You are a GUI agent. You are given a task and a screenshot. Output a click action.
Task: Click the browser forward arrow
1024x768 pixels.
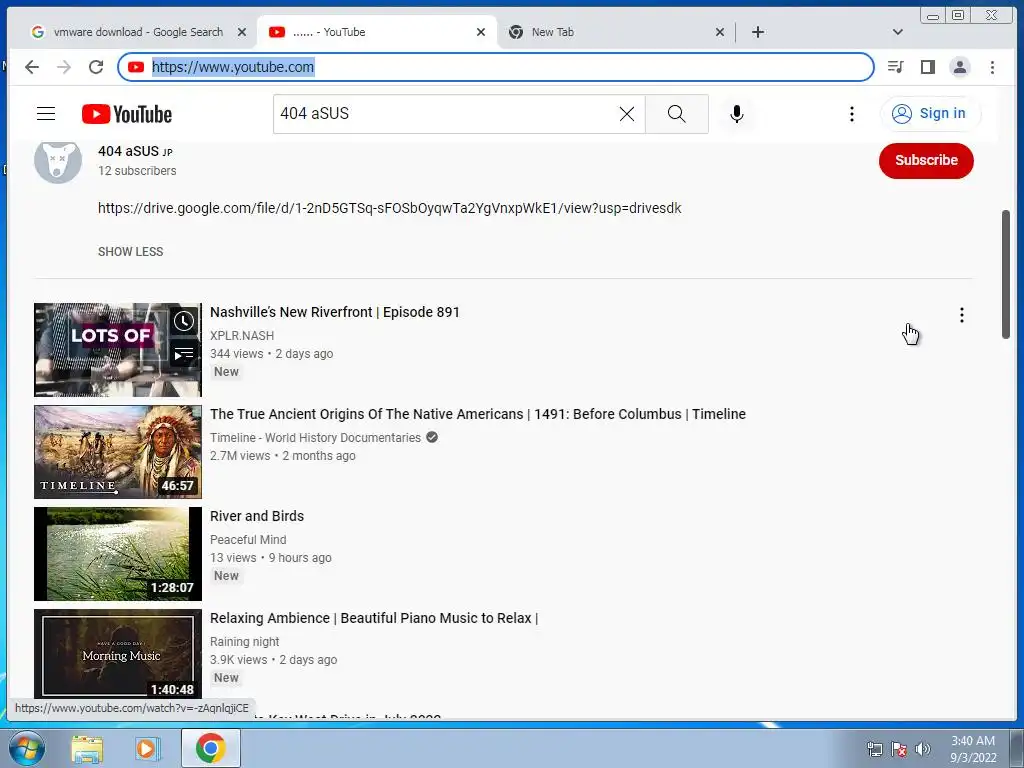click(x=64, y=67)
